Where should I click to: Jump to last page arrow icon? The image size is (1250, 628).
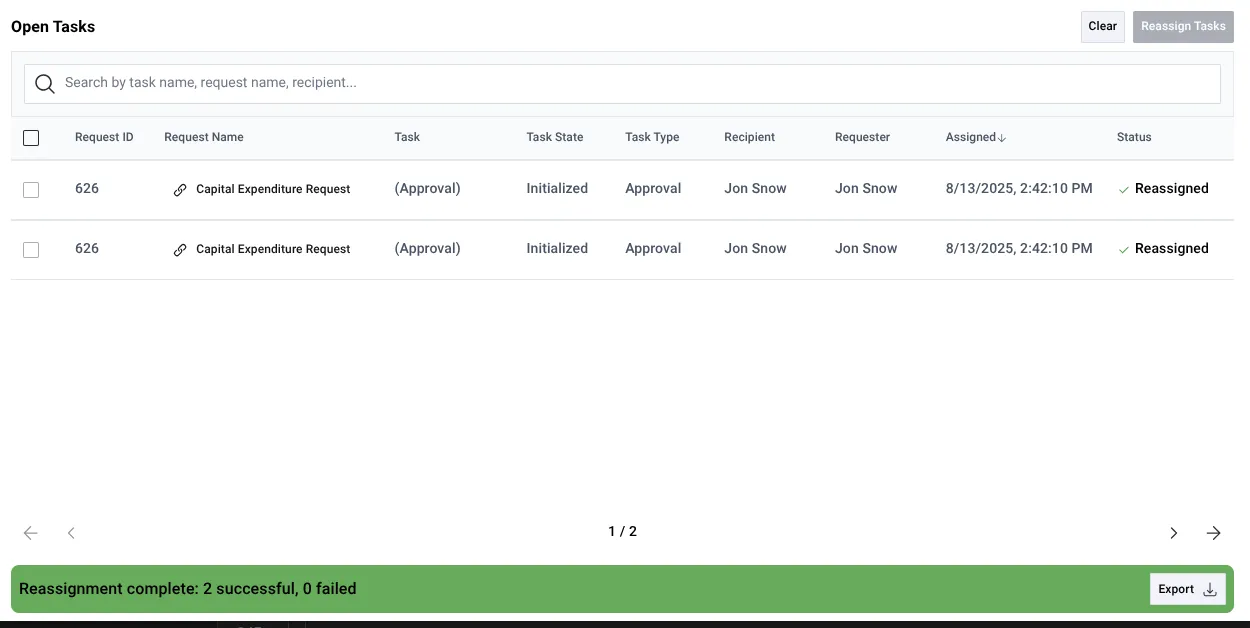click(1214, 533)
